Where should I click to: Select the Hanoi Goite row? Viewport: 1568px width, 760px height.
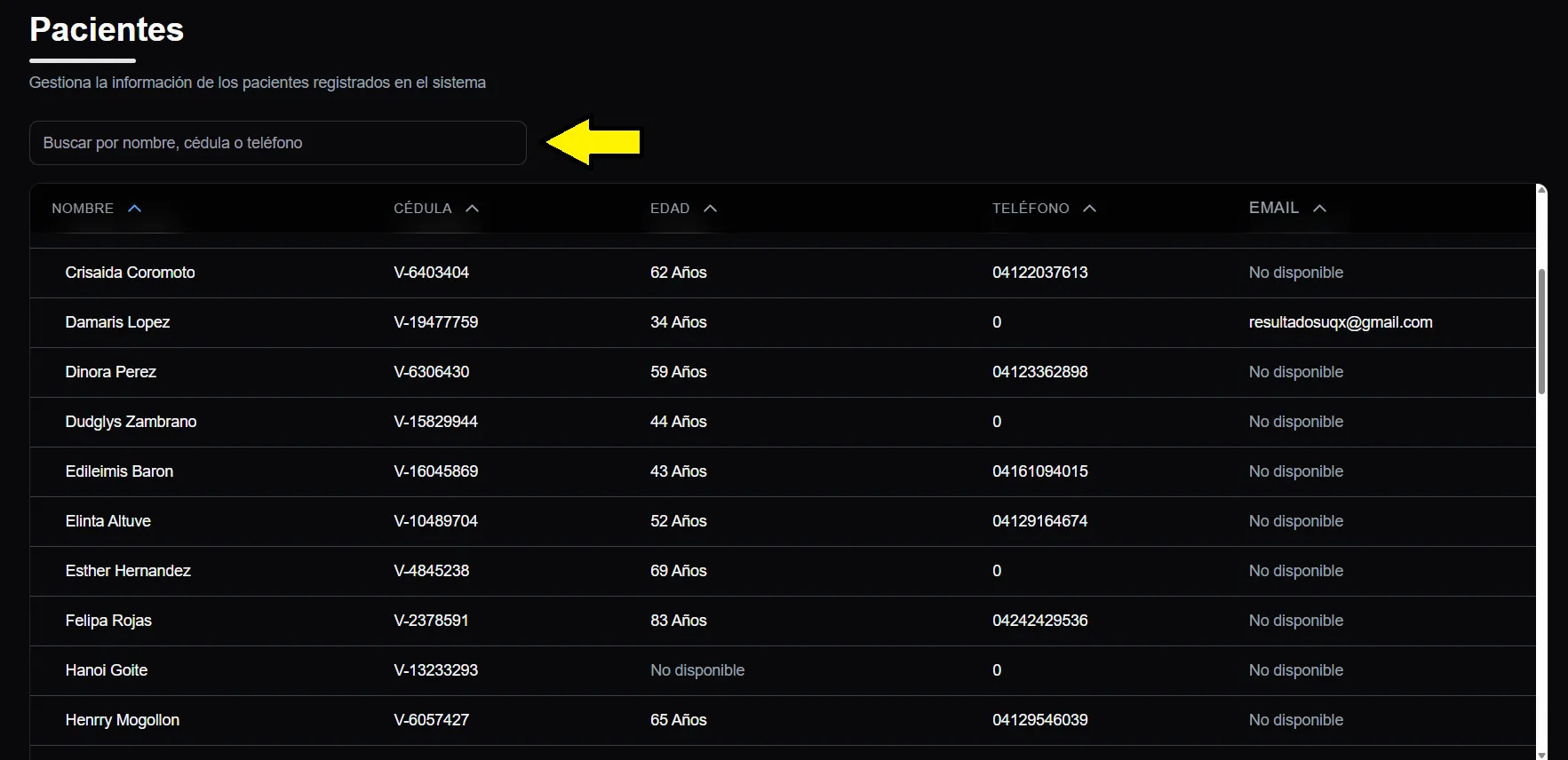pyautogui.click(x=107, y=670)
